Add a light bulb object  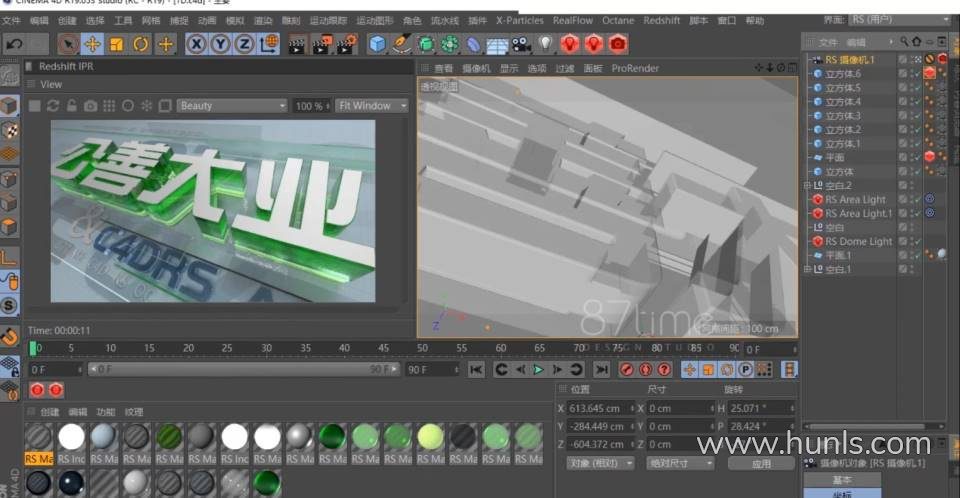545,44
